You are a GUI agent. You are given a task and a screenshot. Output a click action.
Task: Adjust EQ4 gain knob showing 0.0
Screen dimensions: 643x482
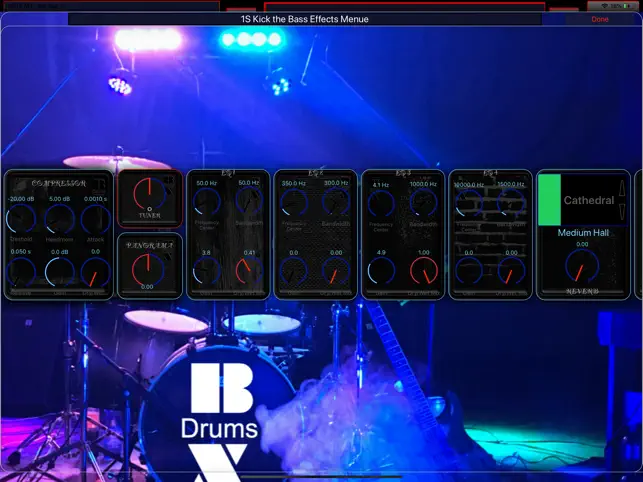tap(469, 271)
